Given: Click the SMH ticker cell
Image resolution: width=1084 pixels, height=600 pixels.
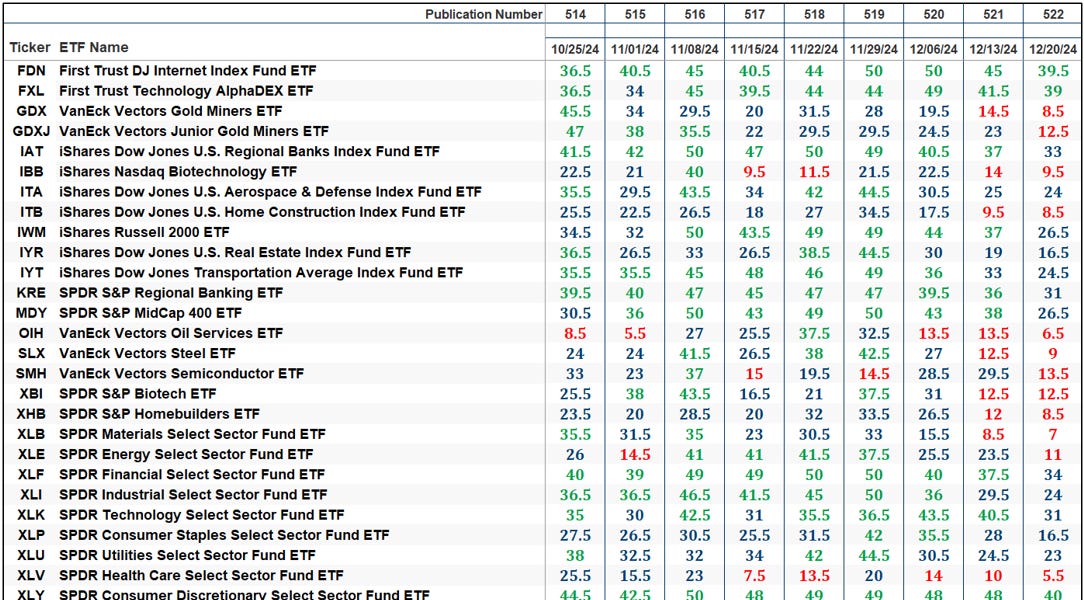Looking at the screenshot, I should pos(32,374).
